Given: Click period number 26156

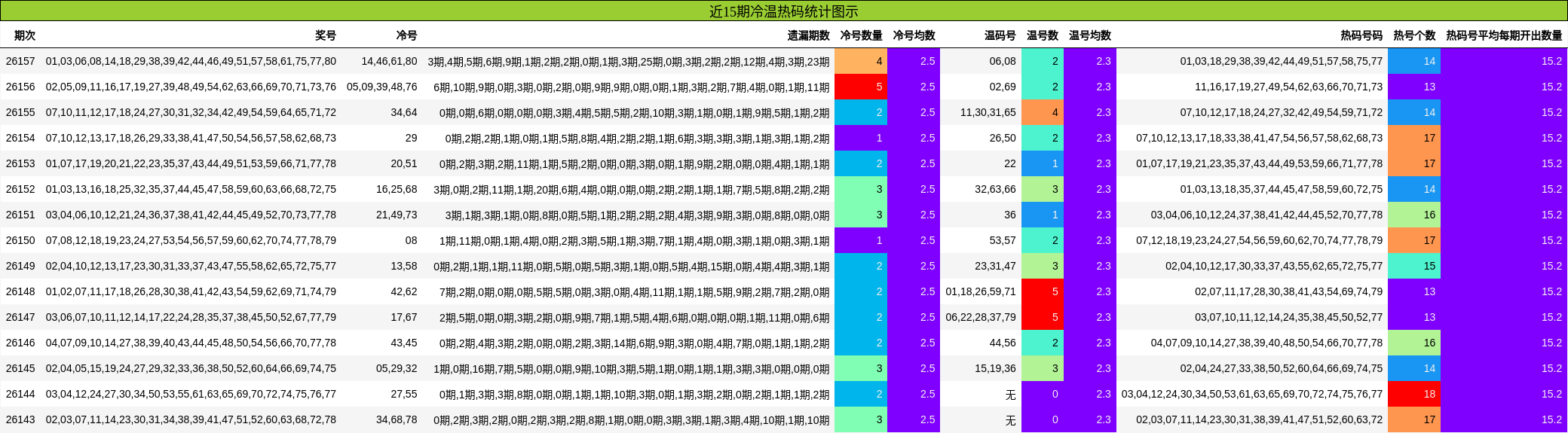Looking at the screenshot, I should point(20,87).
